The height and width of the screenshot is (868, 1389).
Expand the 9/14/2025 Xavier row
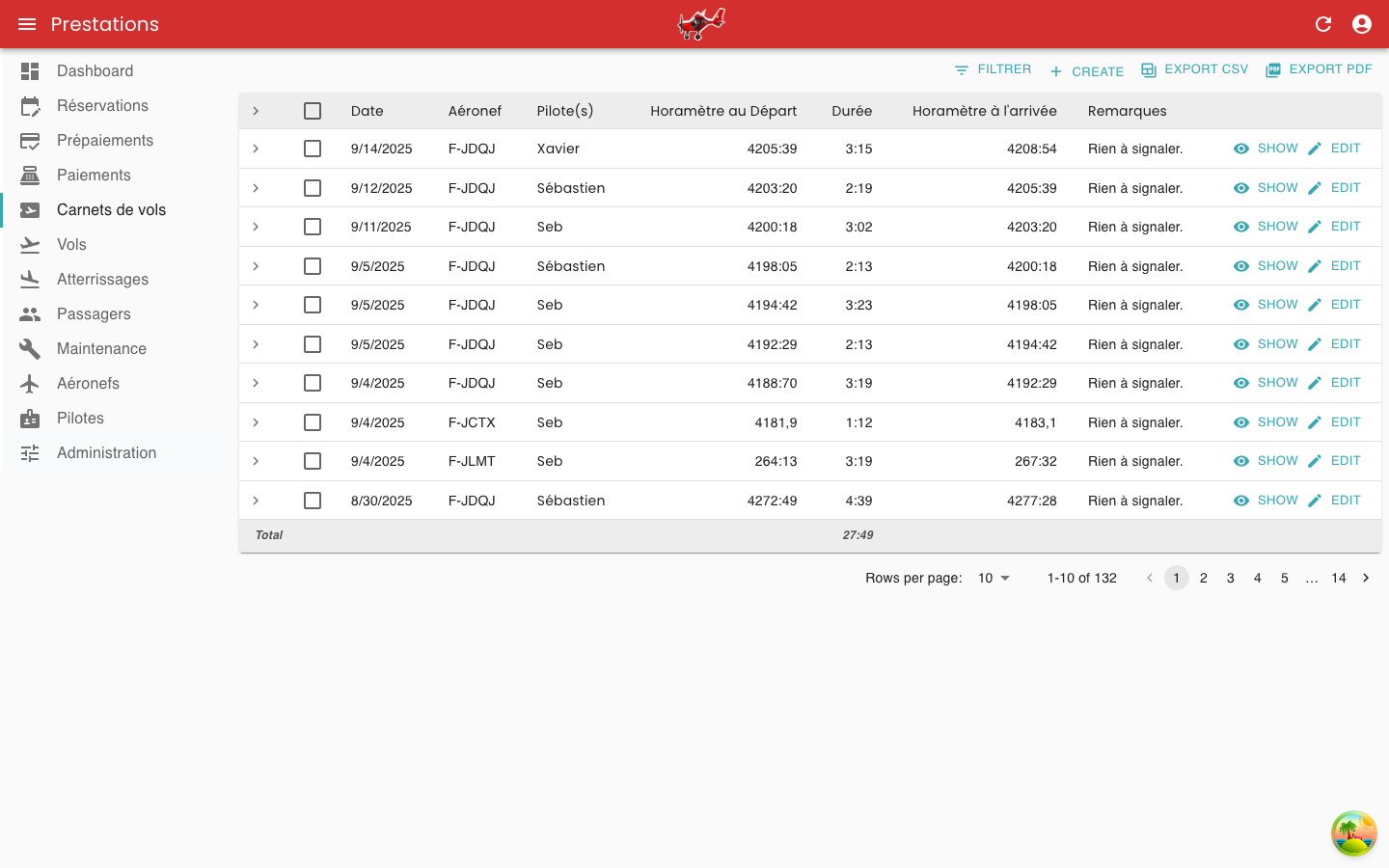[256, 149]
